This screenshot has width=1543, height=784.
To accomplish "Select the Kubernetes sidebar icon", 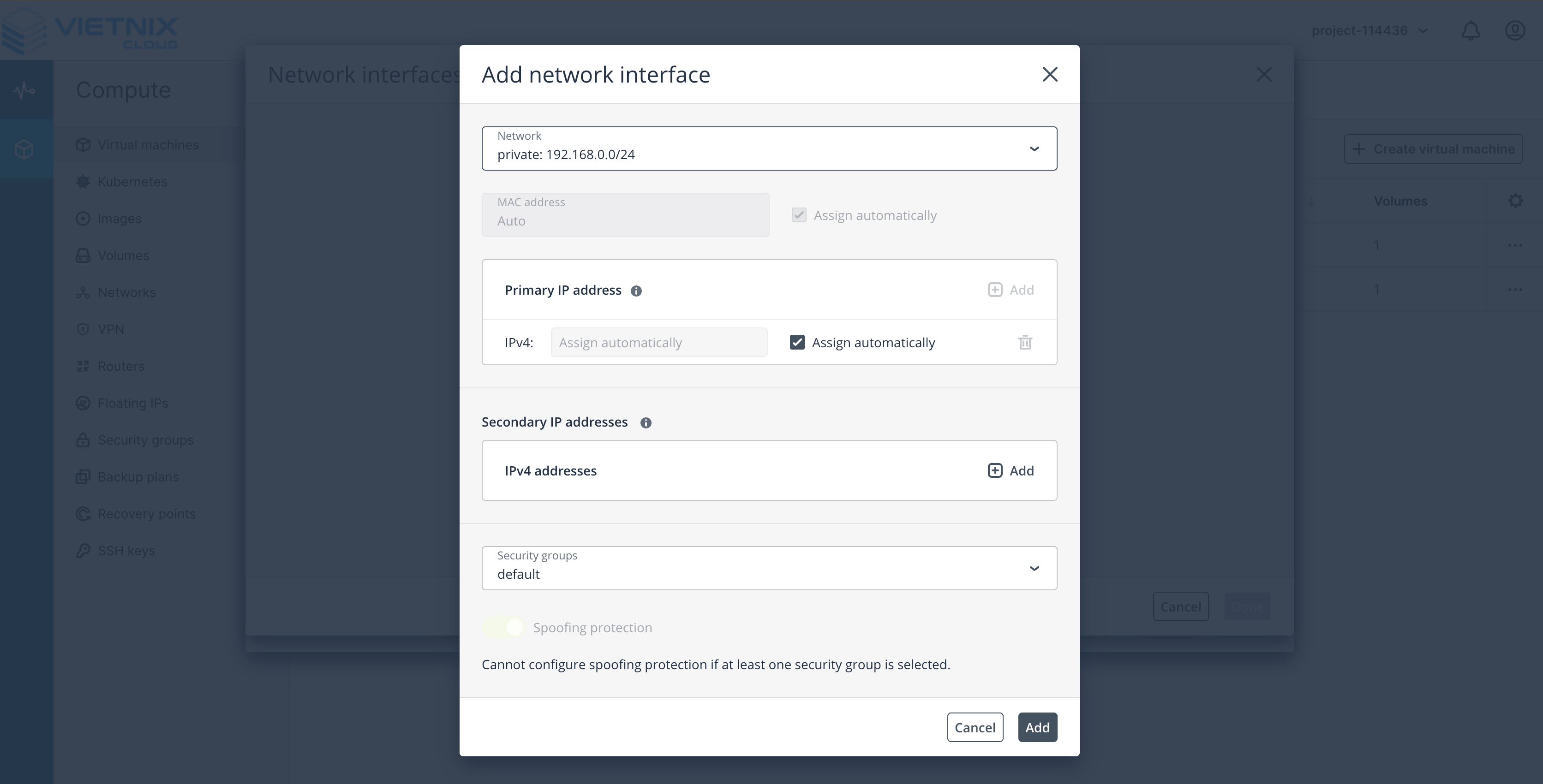I will click(x=83, y=181).
